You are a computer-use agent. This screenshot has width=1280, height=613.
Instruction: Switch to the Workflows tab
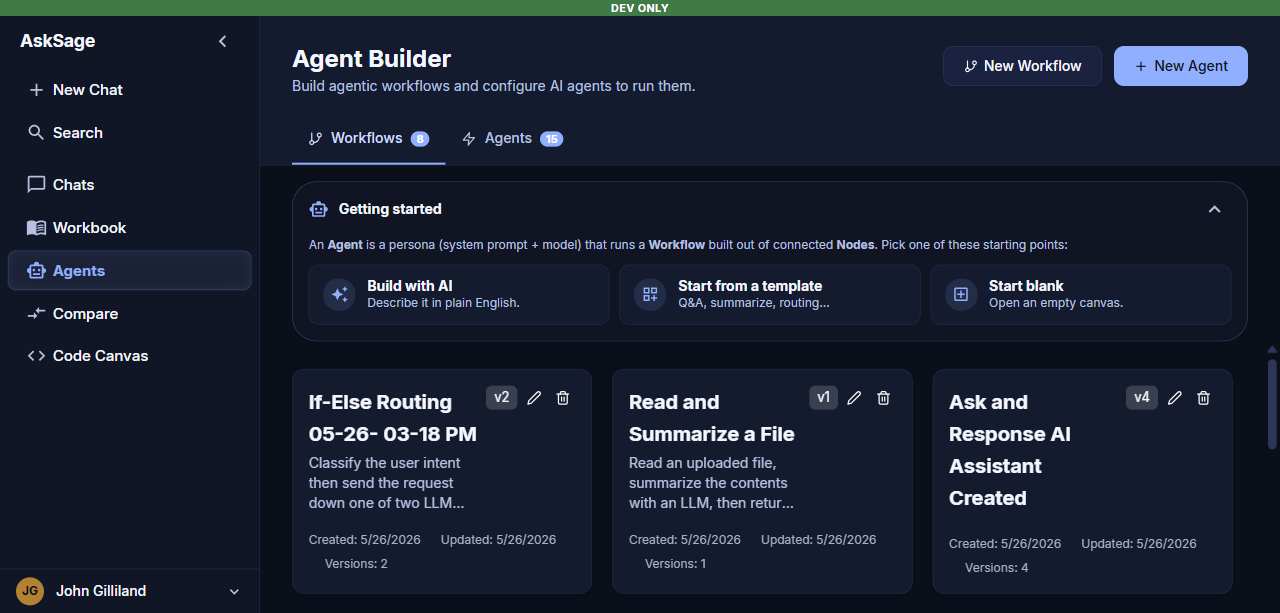(368, 139)
